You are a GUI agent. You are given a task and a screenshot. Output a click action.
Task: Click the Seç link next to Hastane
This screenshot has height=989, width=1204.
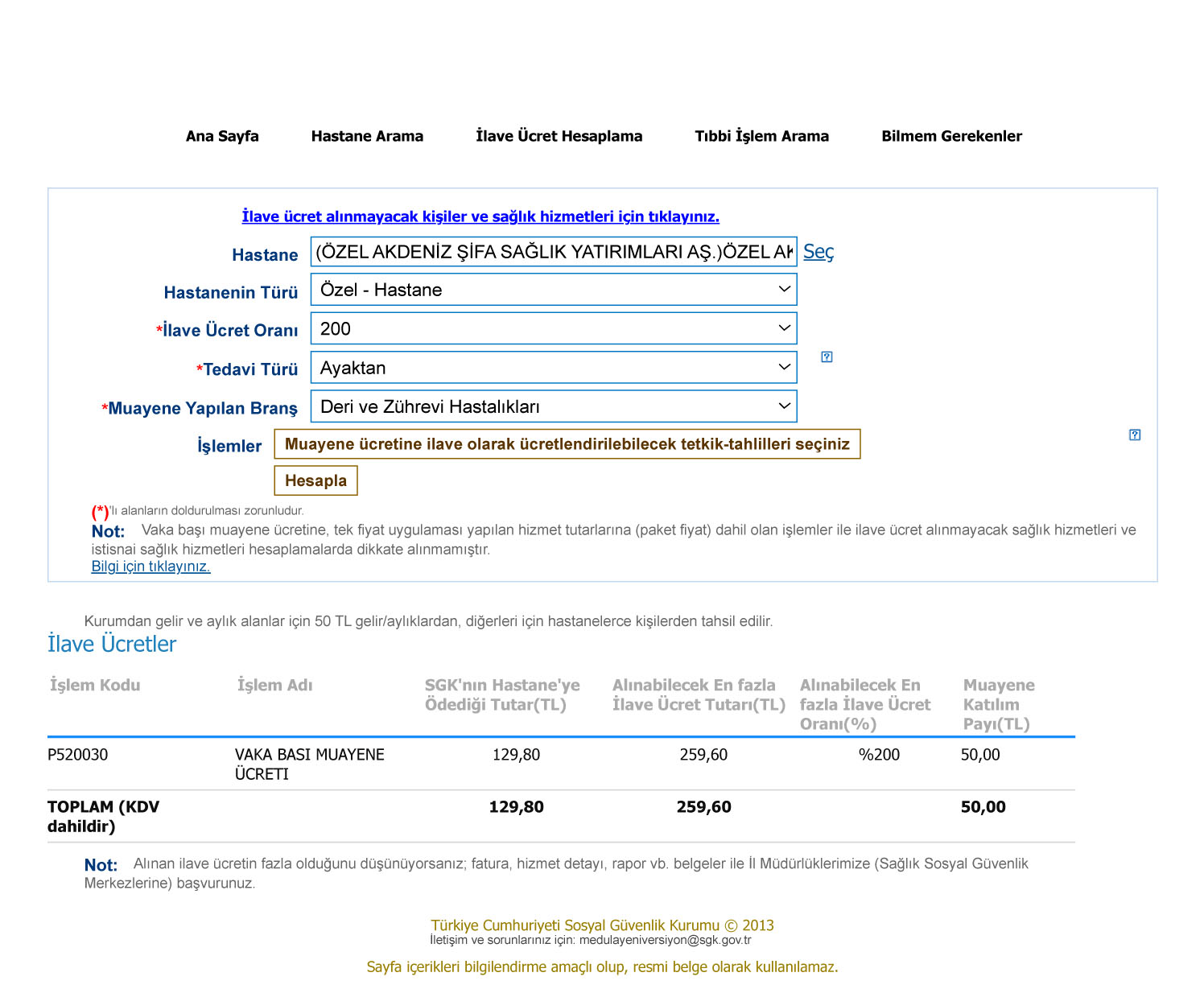(818, 252)
